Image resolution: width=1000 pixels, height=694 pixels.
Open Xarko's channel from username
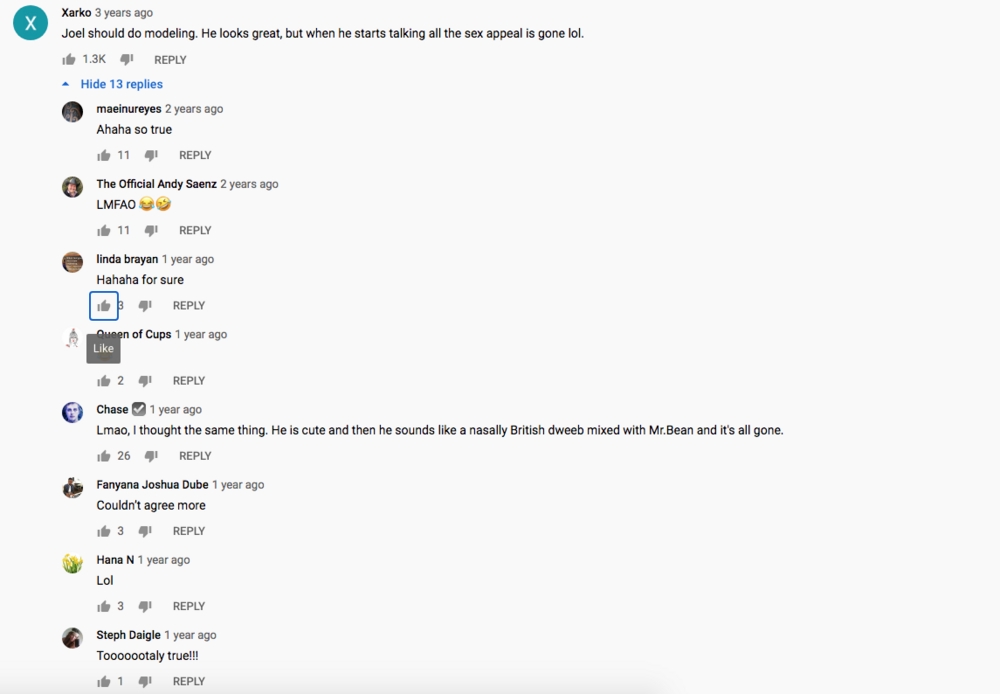coord(76,13)
